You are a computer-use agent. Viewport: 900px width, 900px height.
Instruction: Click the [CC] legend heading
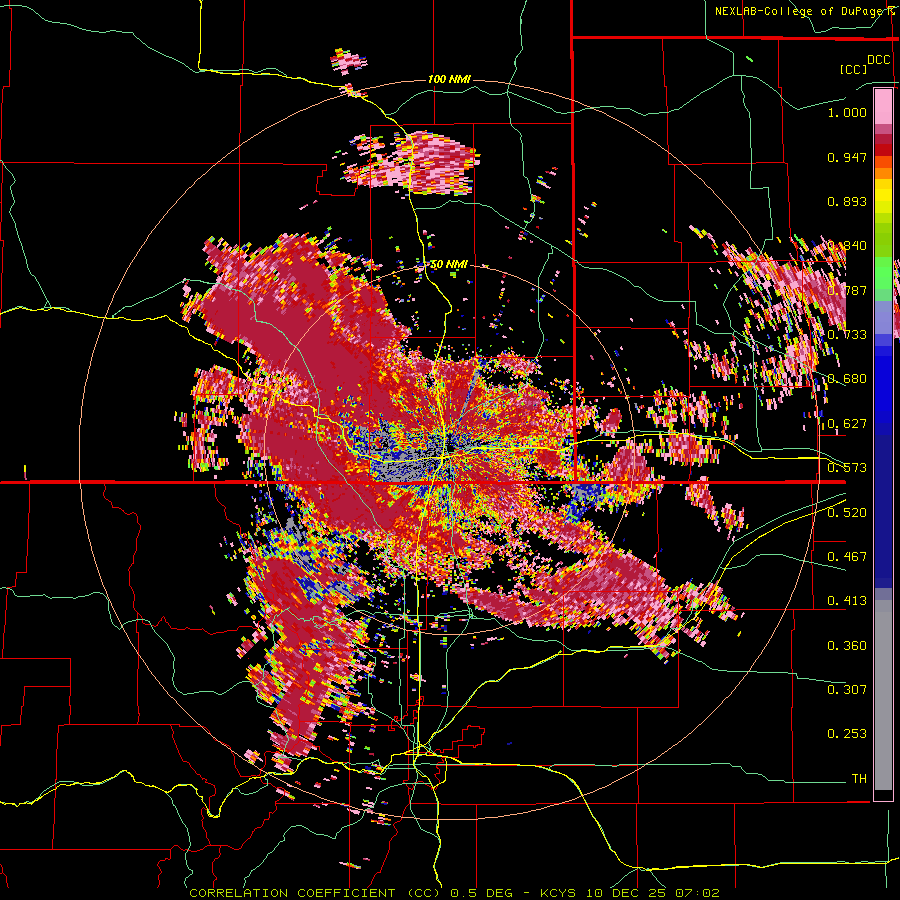tap(854, 69)
